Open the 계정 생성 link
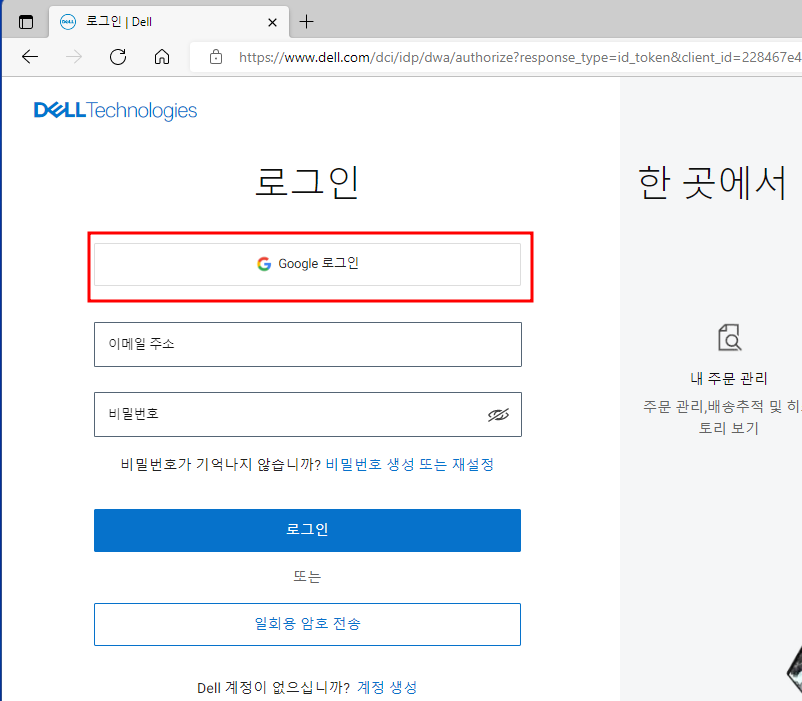This screenshot has width=802, height=701. (387, 687)
